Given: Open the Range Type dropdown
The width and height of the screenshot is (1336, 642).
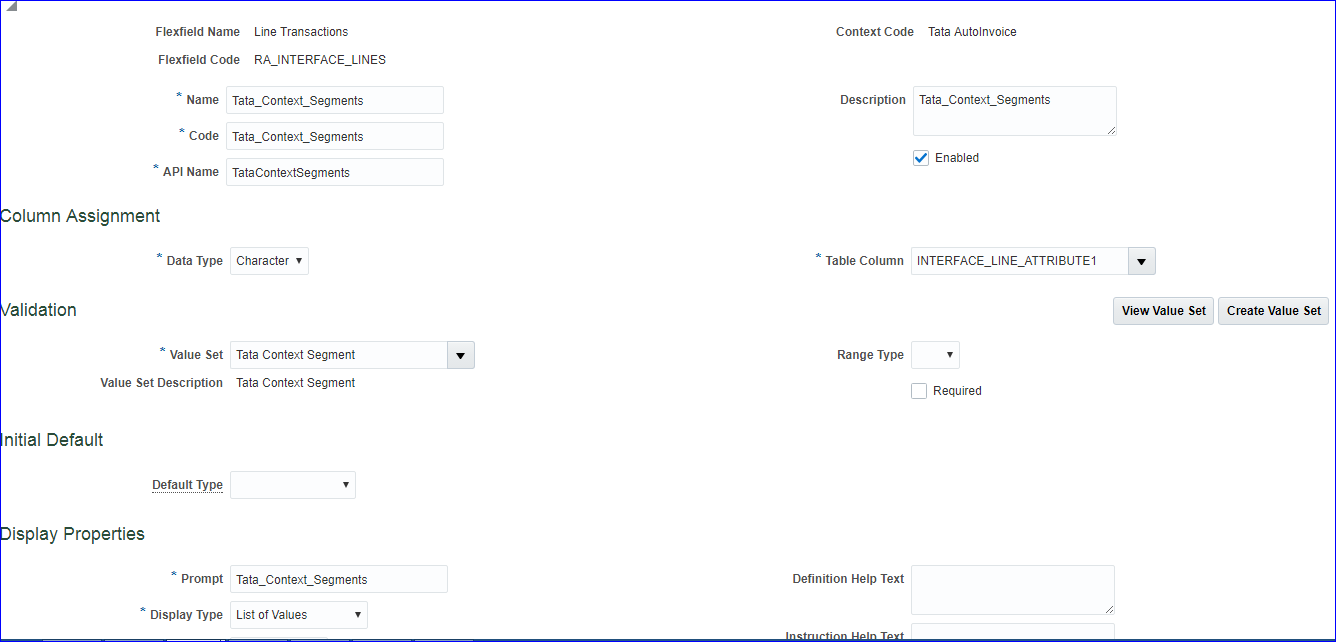Looking at the screenshot, I should click(935, 355).
